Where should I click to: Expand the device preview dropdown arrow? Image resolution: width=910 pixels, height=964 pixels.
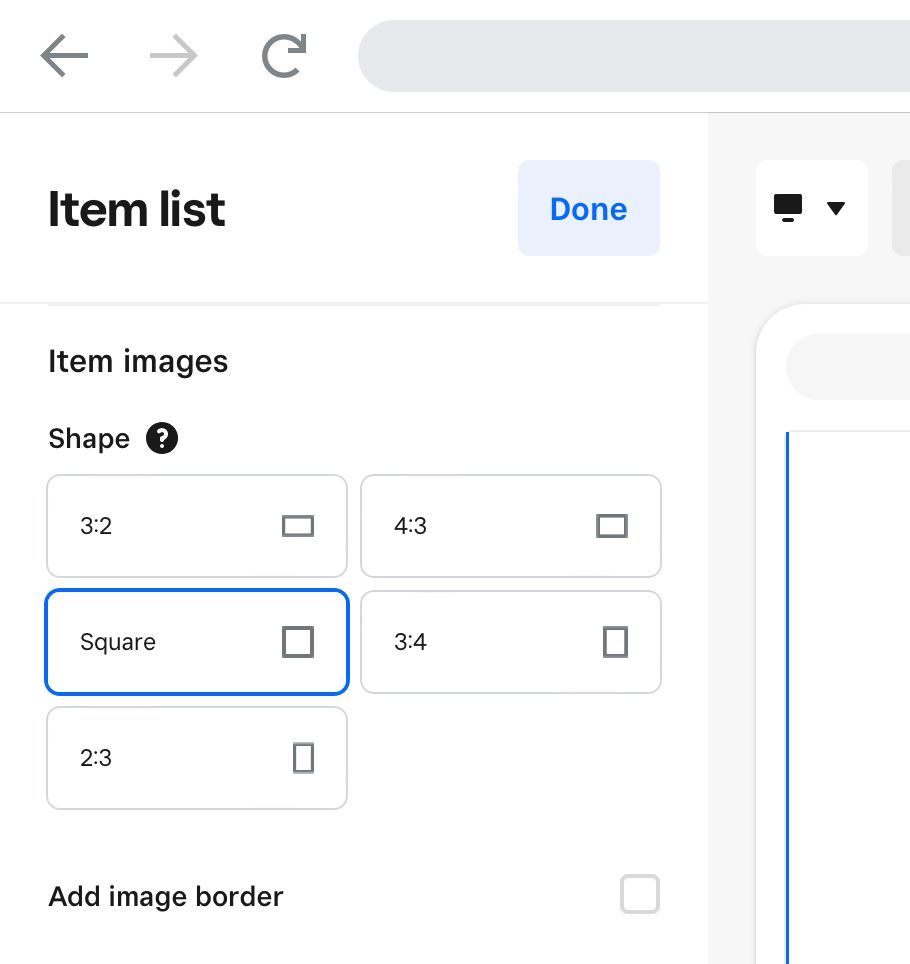[837, 208]
